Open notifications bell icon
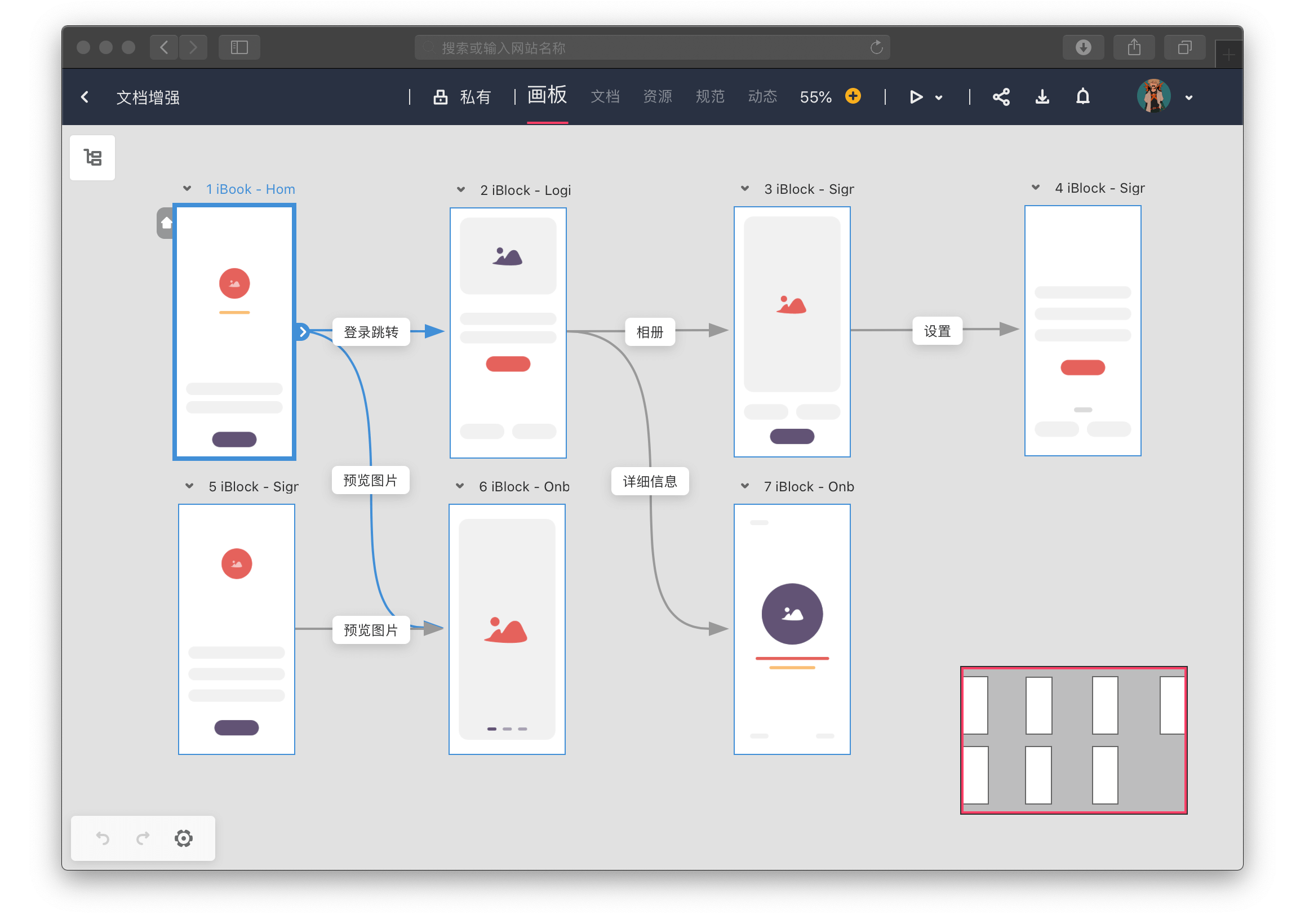 tap(1082, 97)
